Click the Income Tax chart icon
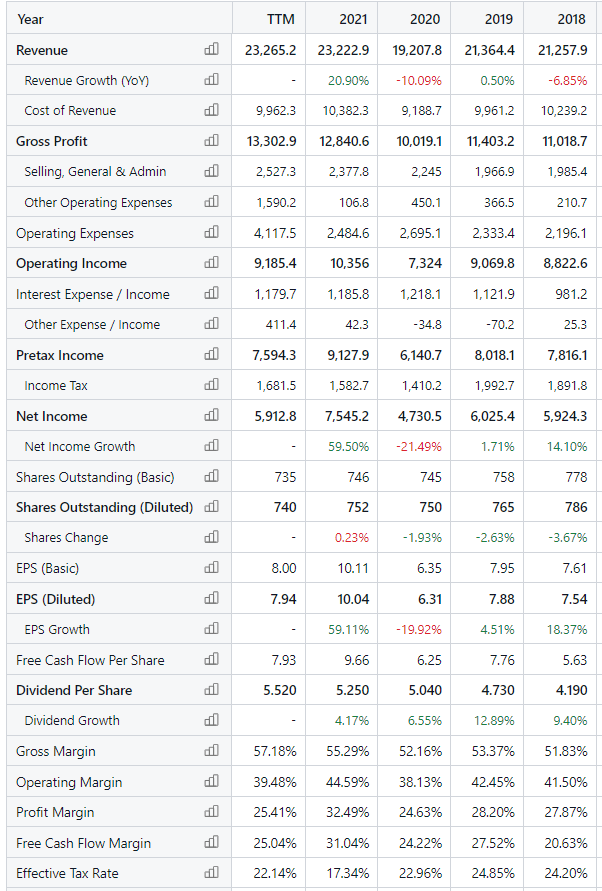This screenshot has width=602, height=891. (x=211, y=385)
